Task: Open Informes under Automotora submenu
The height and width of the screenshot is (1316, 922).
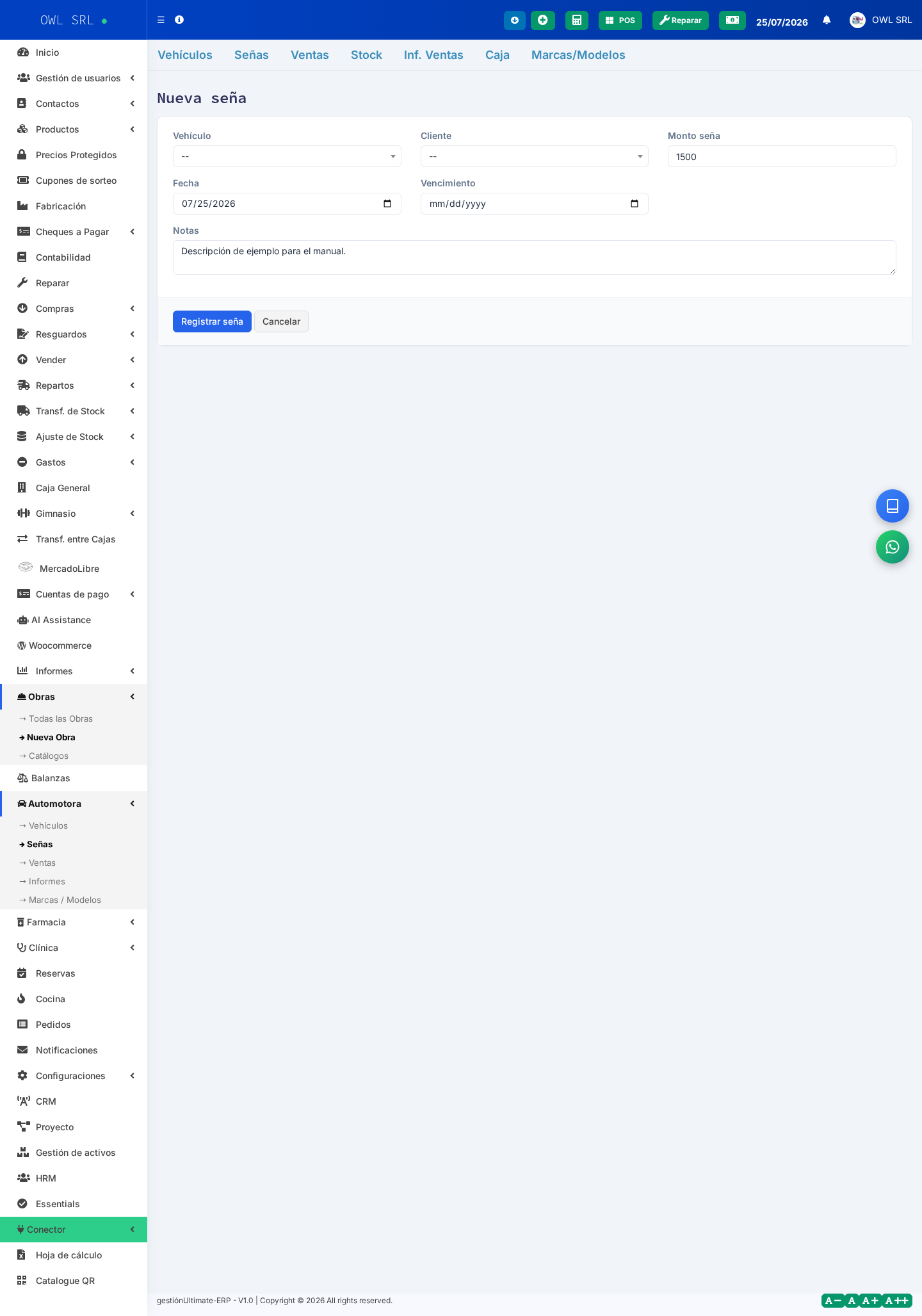Action: tap(42, 881)
